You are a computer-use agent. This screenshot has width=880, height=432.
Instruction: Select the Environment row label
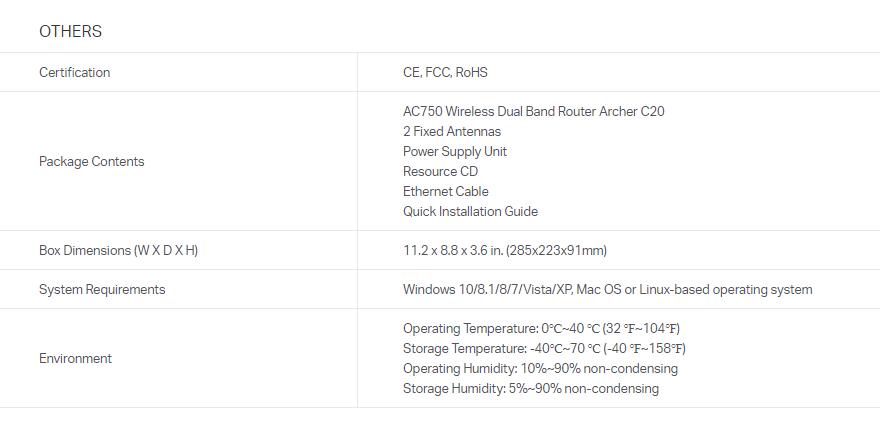[x=75, y=358]
